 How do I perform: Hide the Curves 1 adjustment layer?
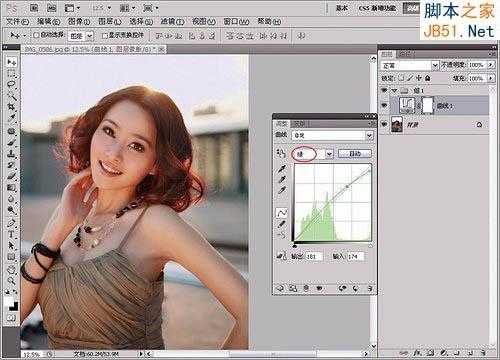coord(385,106)
